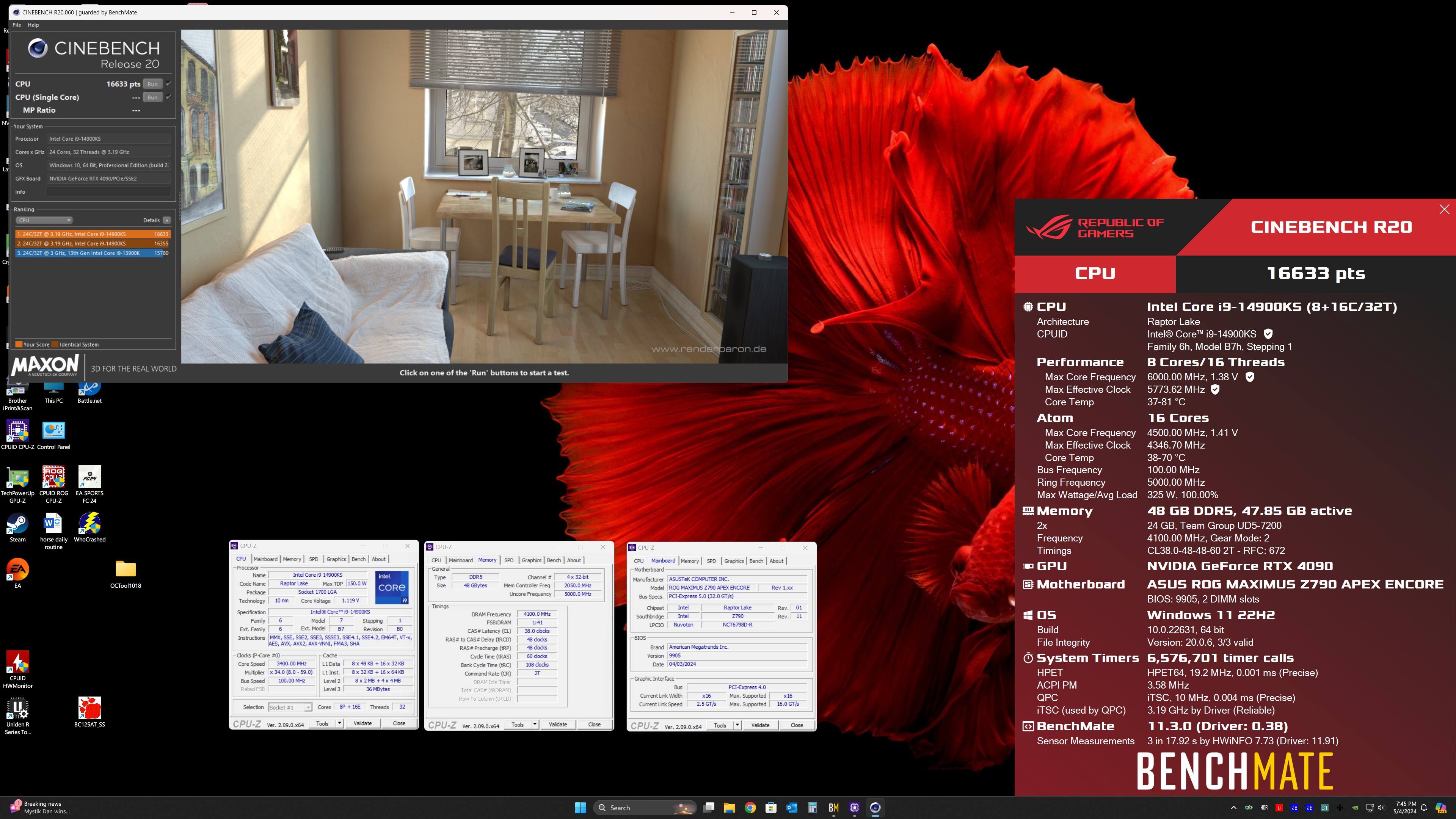Launch CPUID HWMonitor shortcut
Screen dimensions: 1456x819
point(17,670)
